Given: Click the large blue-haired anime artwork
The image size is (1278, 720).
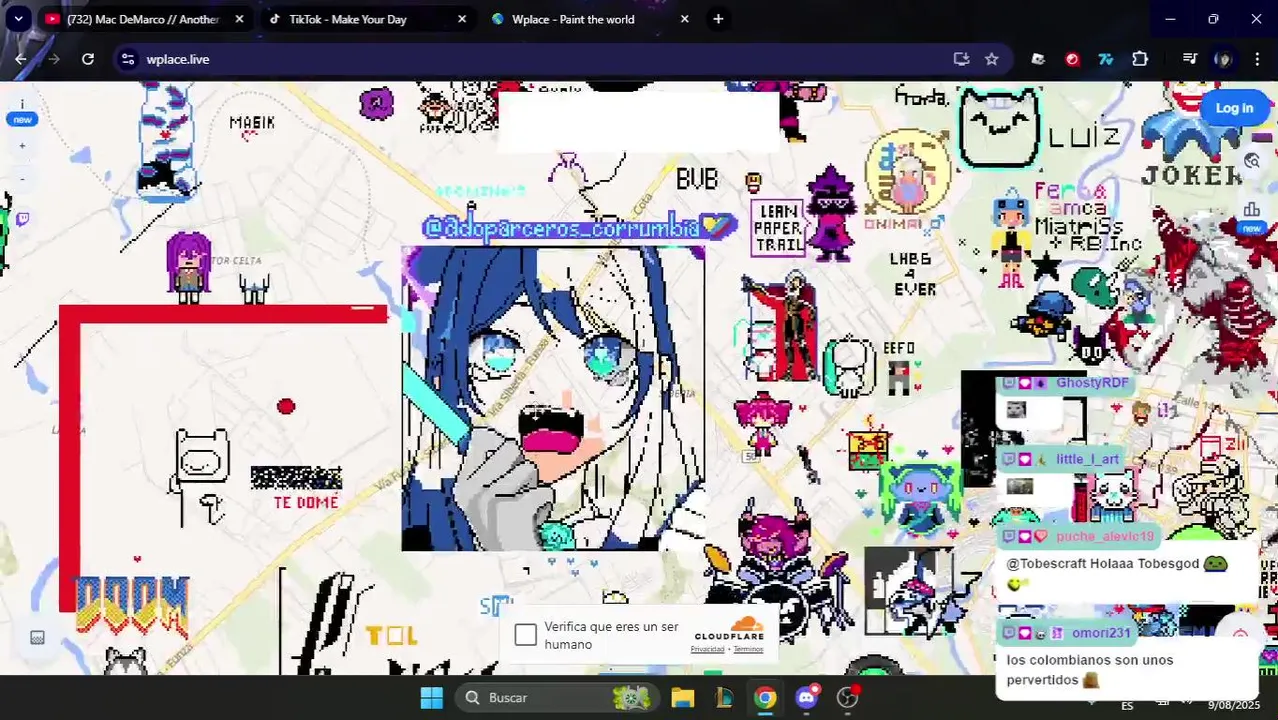Looking at the screenshot, I should [553, 399].
